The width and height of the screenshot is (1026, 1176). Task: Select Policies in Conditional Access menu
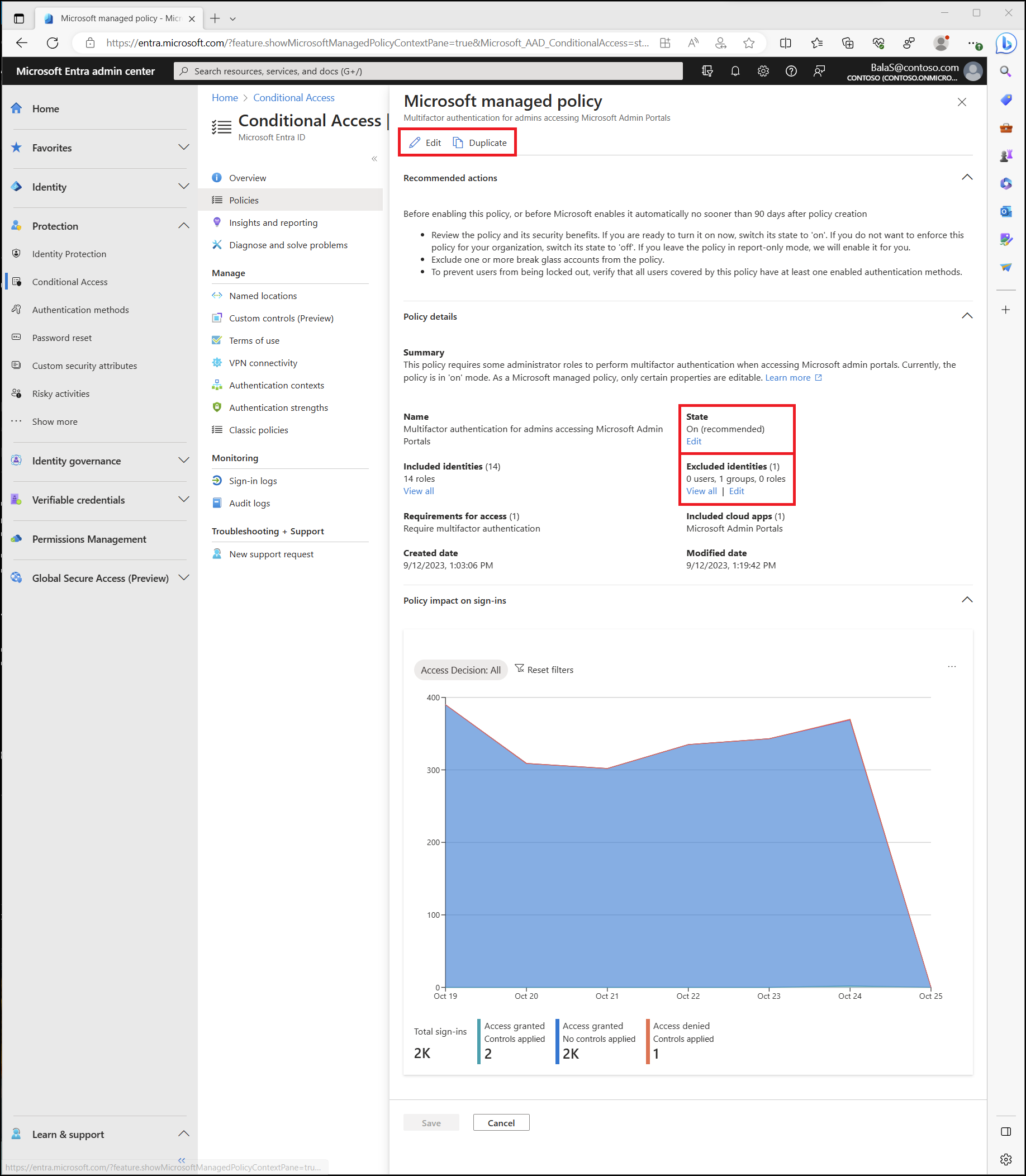click(291, 201)
